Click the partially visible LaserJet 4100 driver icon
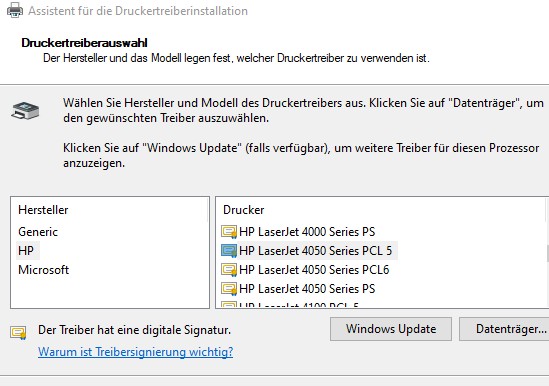Viewport: 549px width, 386px height. (229, 305)
